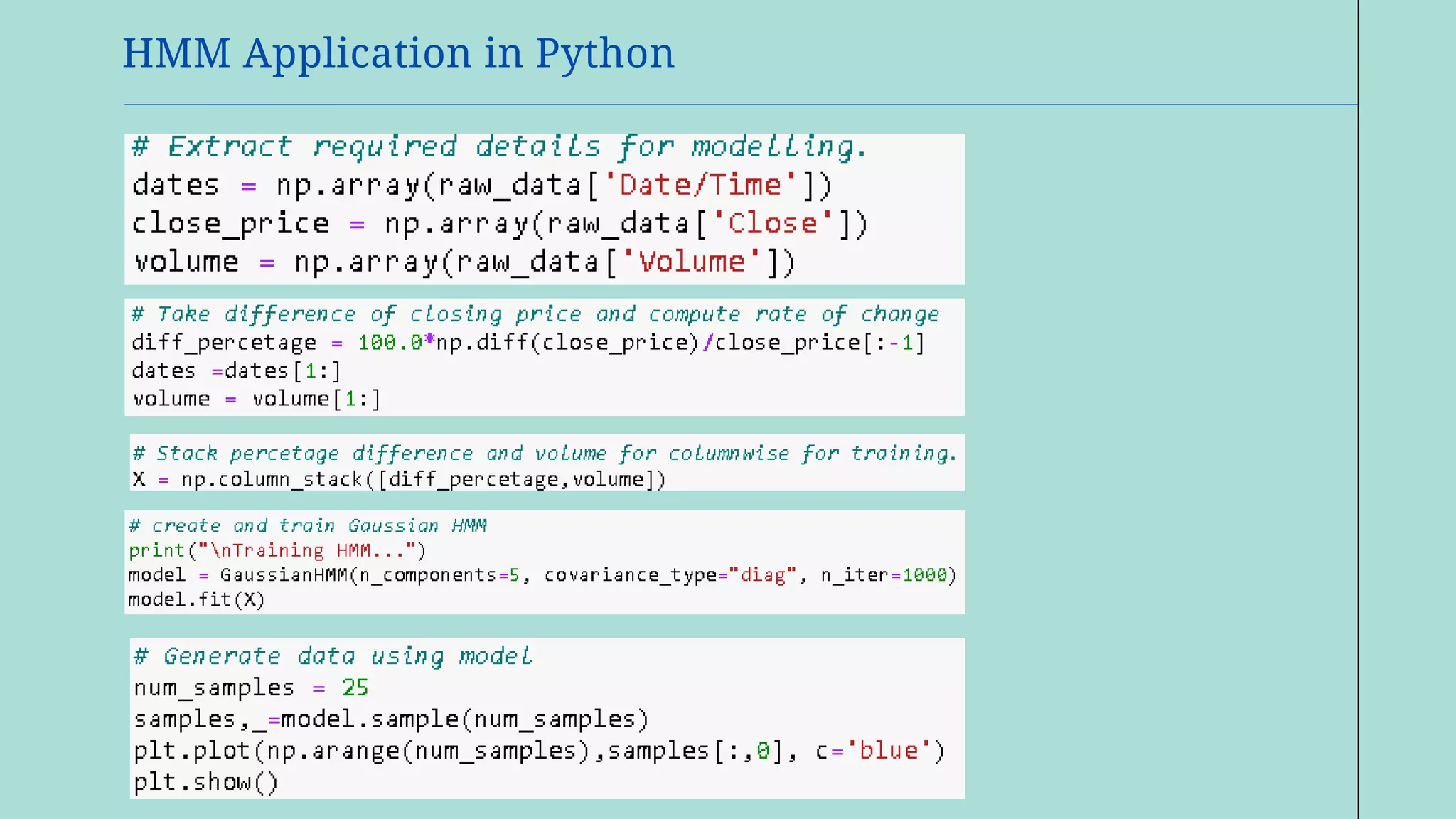
Task: Click the '# Extract required details for modelling.' comment
Action: 499,147
